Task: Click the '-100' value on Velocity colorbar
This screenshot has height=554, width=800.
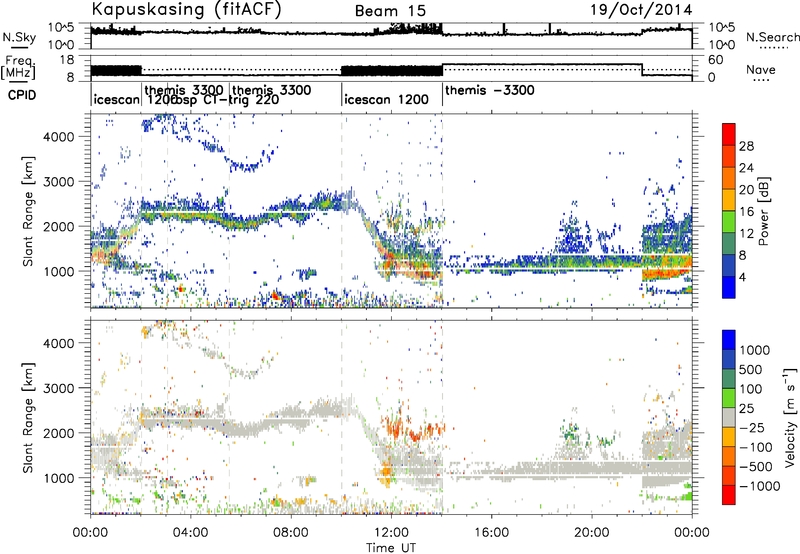Action: pyautogui.click(x=754, y=447)
